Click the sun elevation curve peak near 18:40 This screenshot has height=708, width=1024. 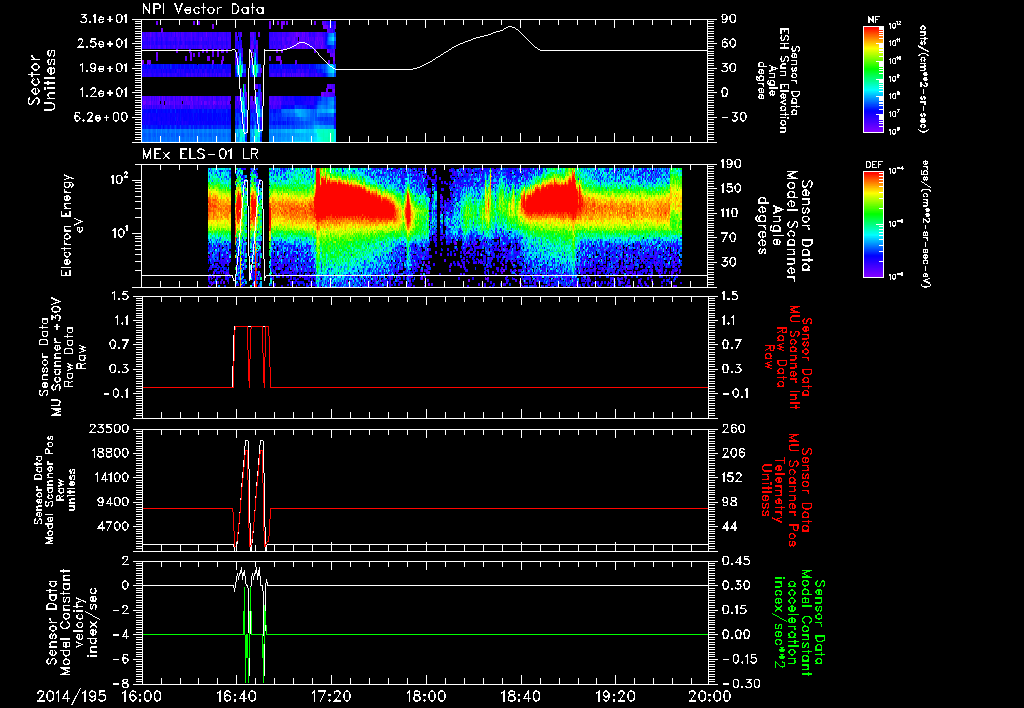510,27
